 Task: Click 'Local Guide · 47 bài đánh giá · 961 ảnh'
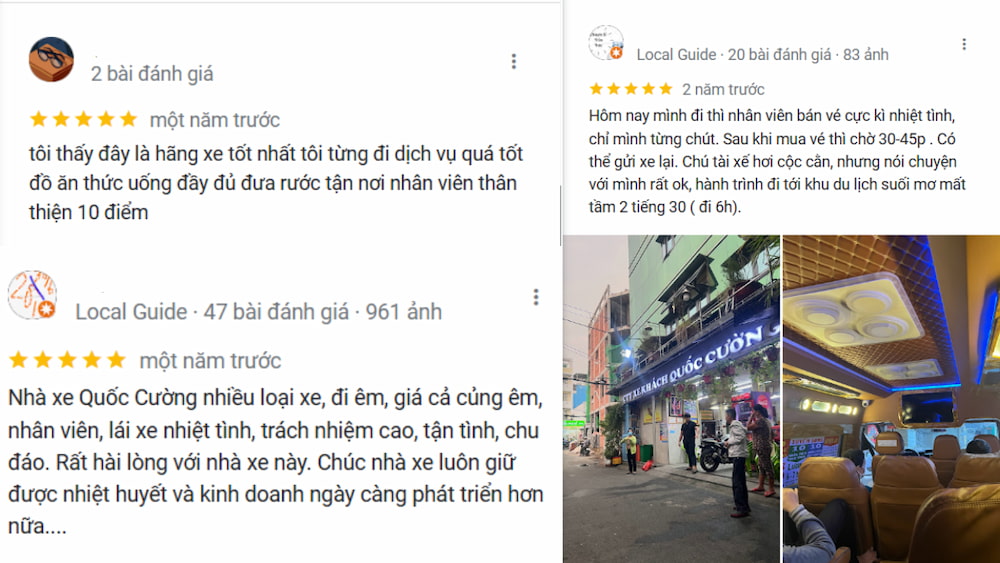tap(258, 312)
